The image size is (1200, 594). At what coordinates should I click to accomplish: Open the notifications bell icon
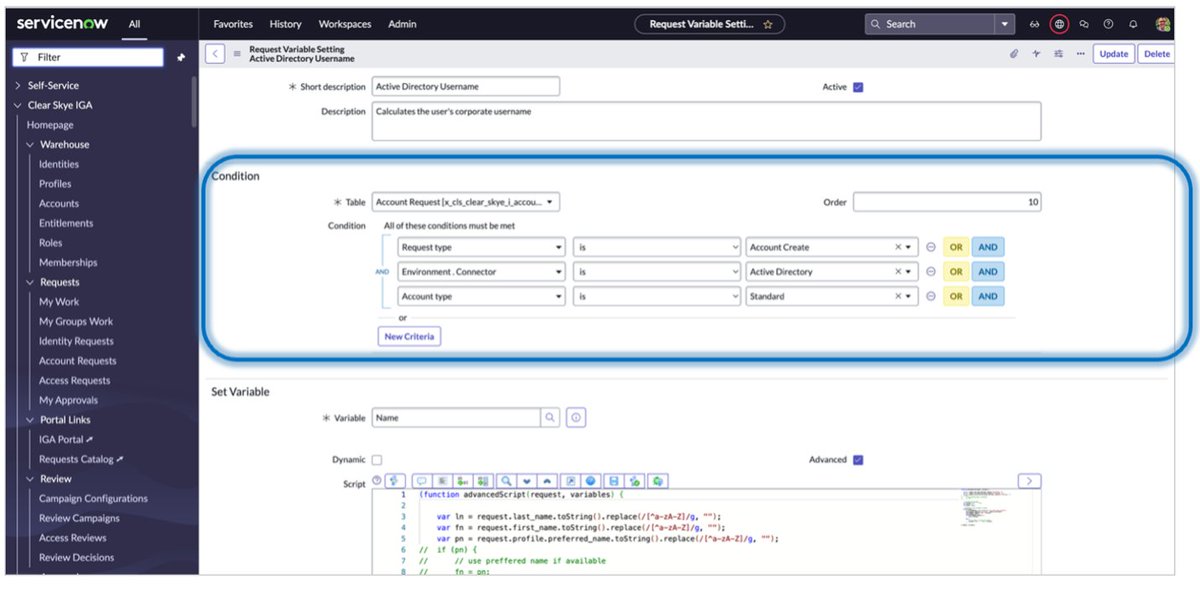coord(1133,23)
